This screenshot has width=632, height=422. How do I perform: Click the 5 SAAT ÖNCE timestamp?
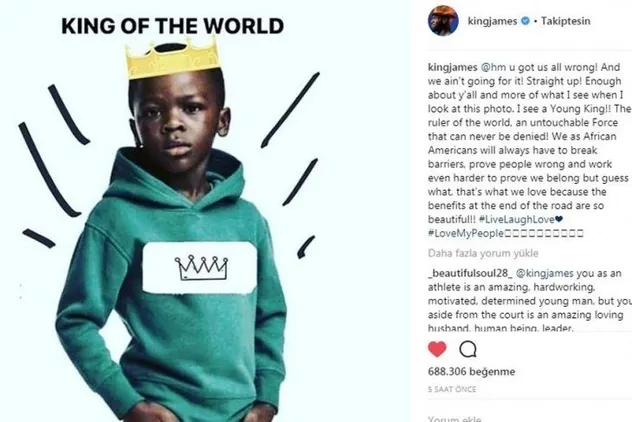452,389
